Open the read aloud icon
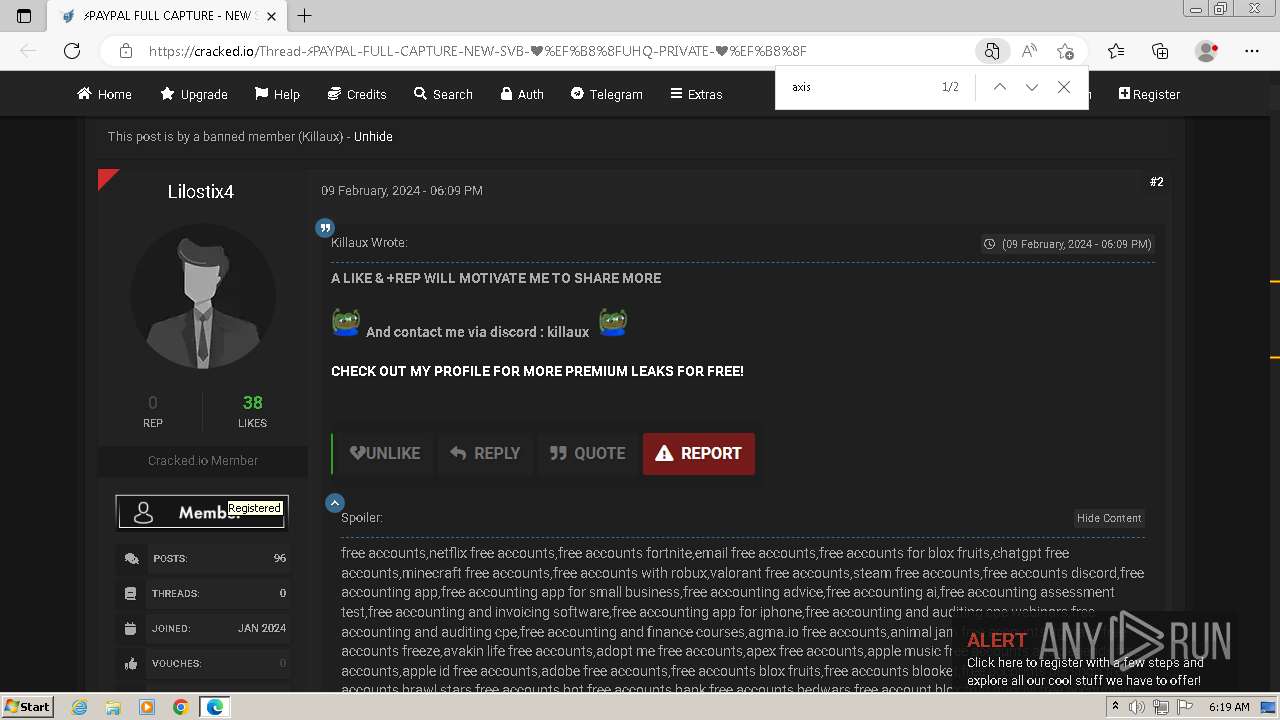 point(1029,51)
